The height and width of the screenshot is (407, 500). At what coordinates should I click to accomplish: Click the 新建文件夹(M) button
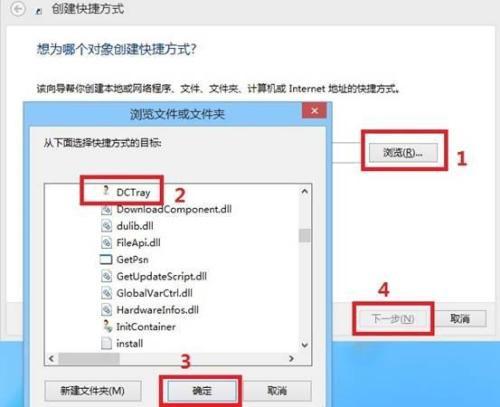[x=92, y=390]
